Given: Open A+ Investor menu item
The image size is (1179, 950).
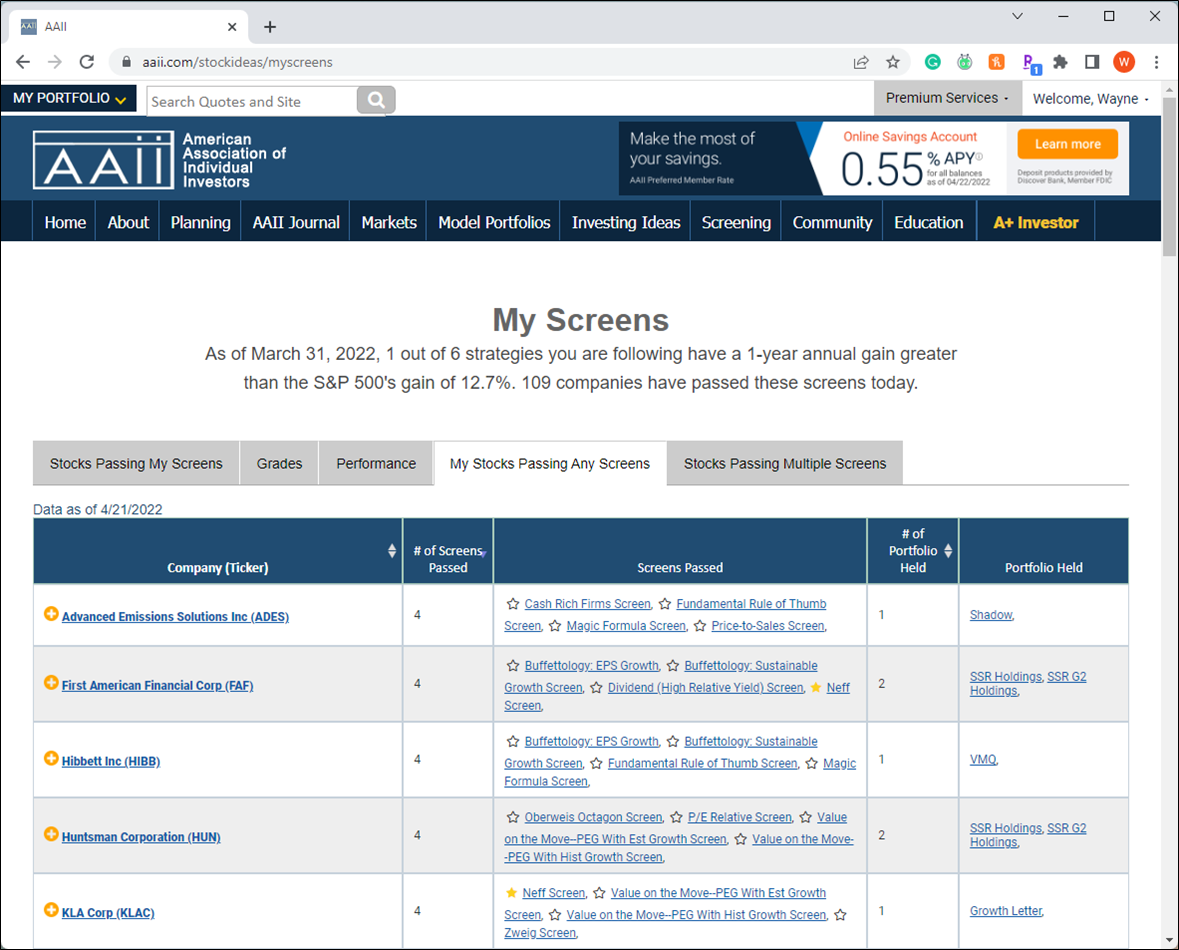Looking at the screenshot, I should [x=1035, y=223].
